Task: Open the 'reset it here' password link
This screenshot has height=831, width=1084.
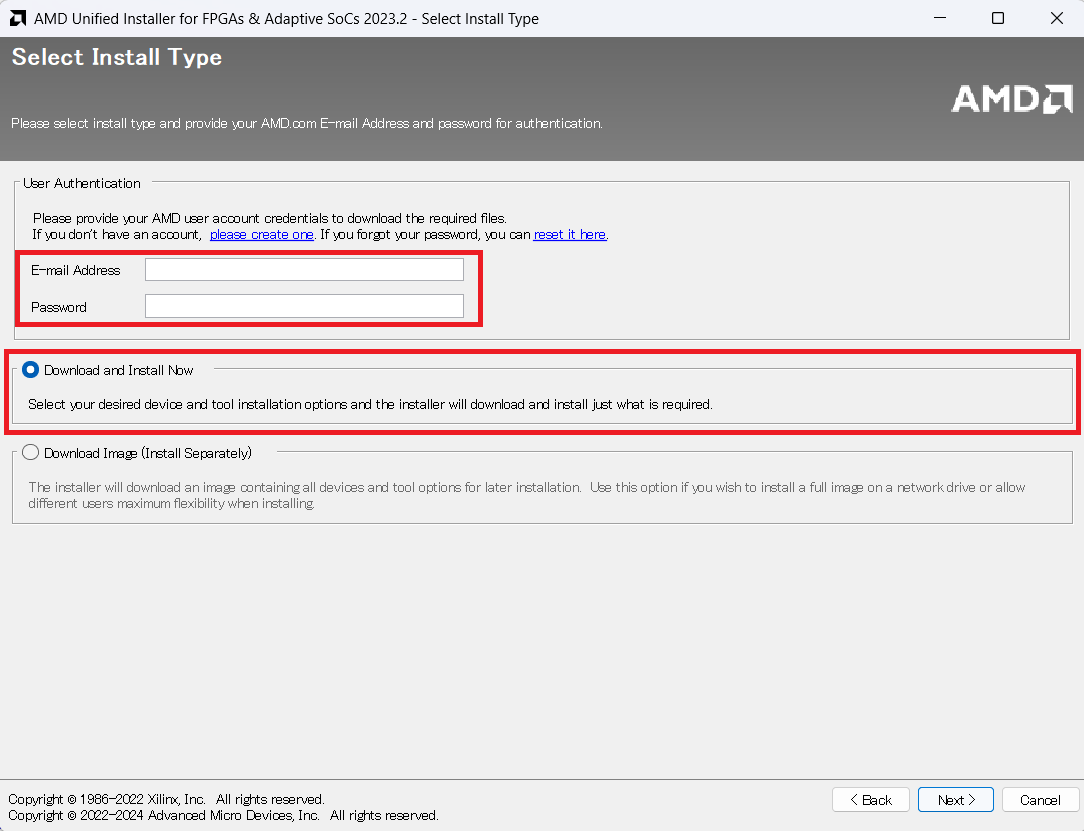Action: 570,234
